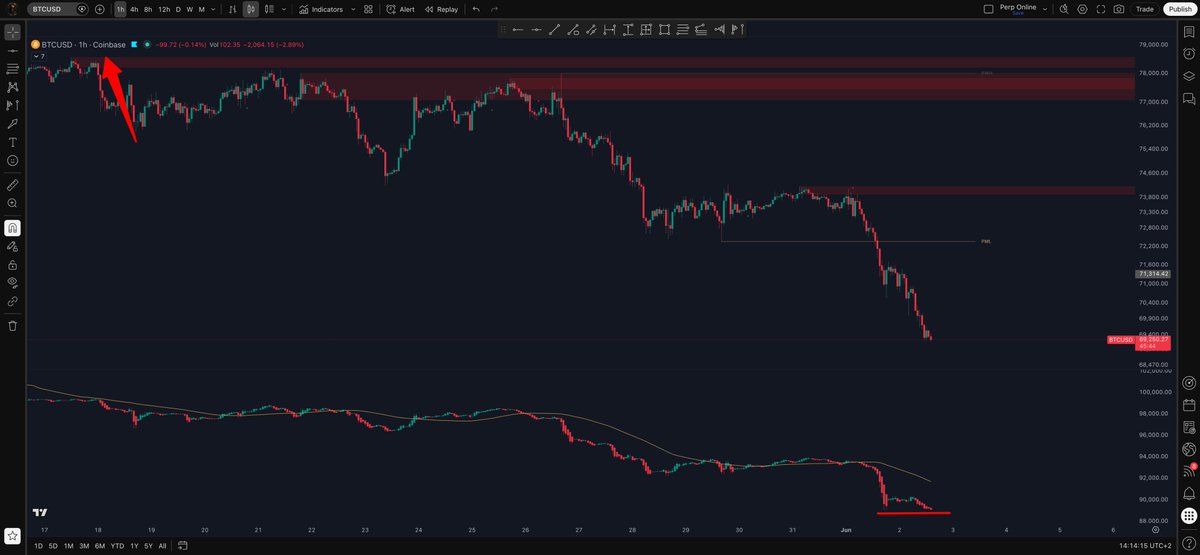Open the Indicators dialog
This screenshot has width=1200, height=555.
pyautogui.click(x=321, y=9)
